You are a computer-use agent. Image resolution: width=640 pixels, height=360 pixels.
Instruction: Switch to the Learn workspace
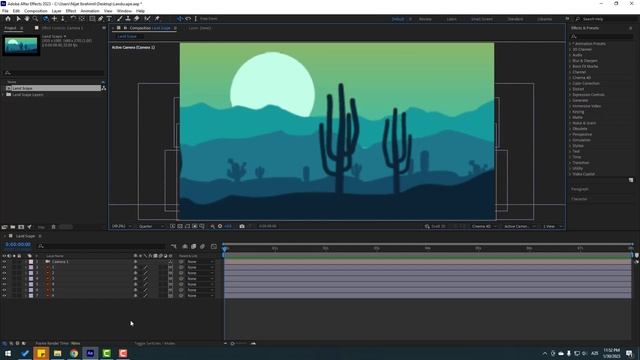pos(451,19)
